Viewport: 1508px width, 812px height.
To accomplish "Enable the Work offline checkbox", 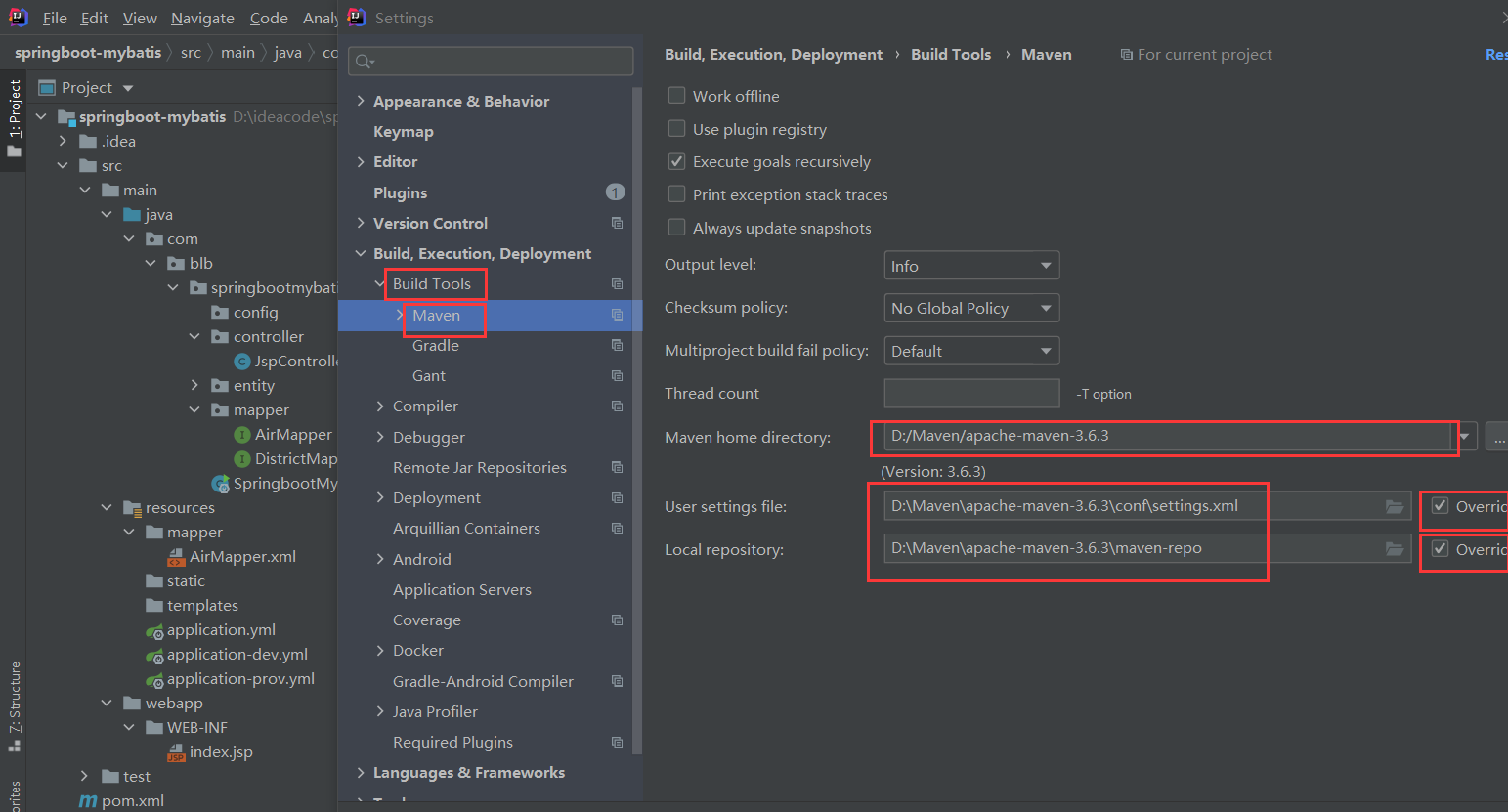I will coord(676,96).
